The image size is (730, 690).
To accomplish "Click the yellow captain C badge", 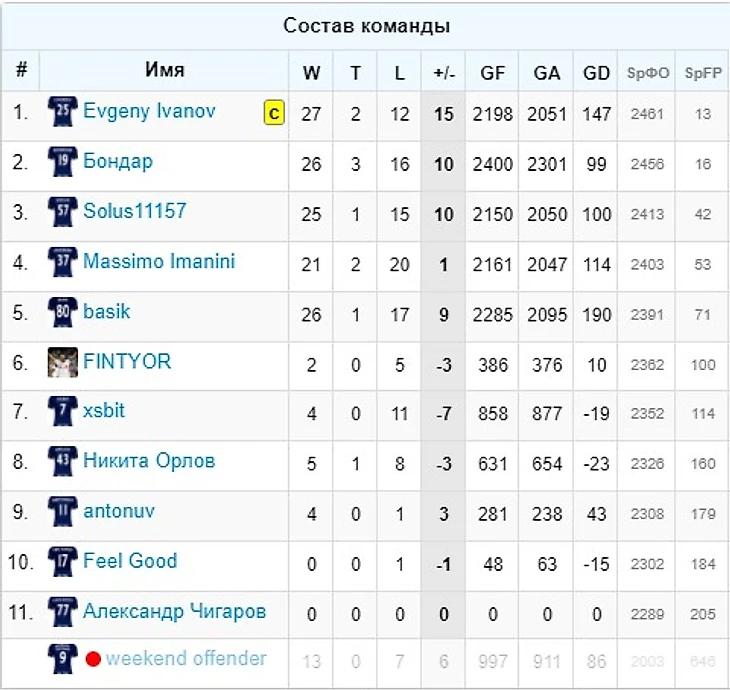I will pyautogui.click(x=273, y=113).
